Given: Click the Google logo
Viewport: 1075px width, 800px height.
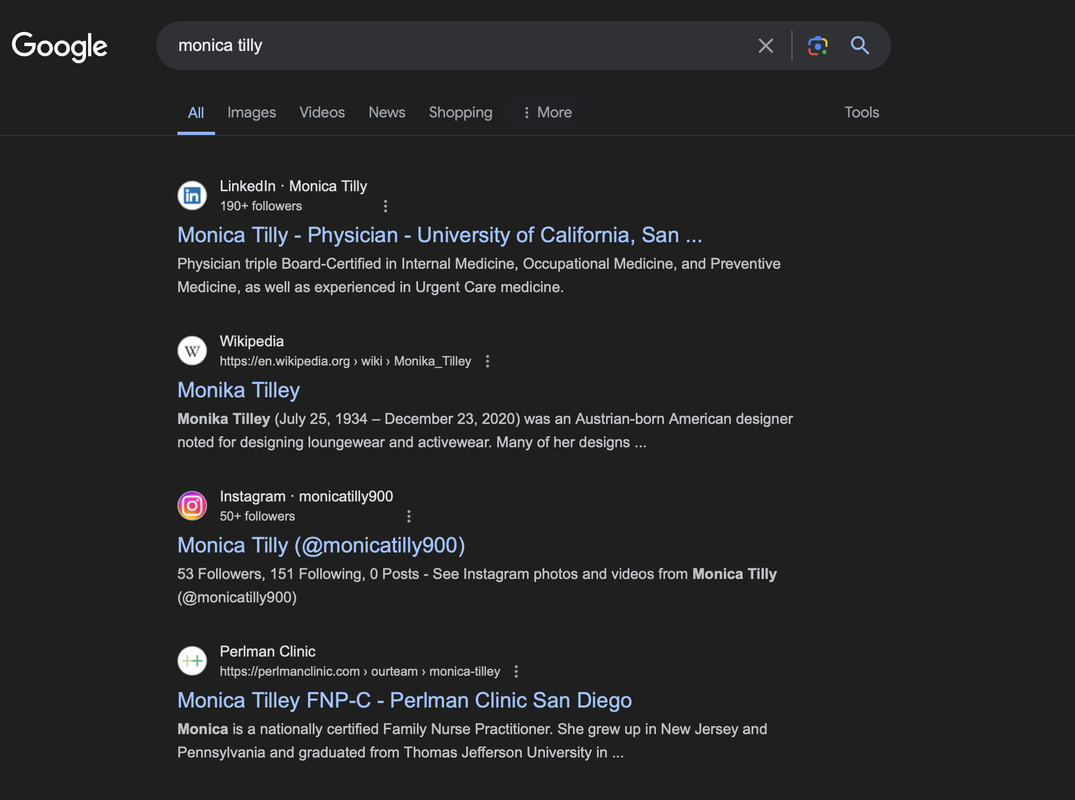Looking at the screenshot, I should click(60, 47).
